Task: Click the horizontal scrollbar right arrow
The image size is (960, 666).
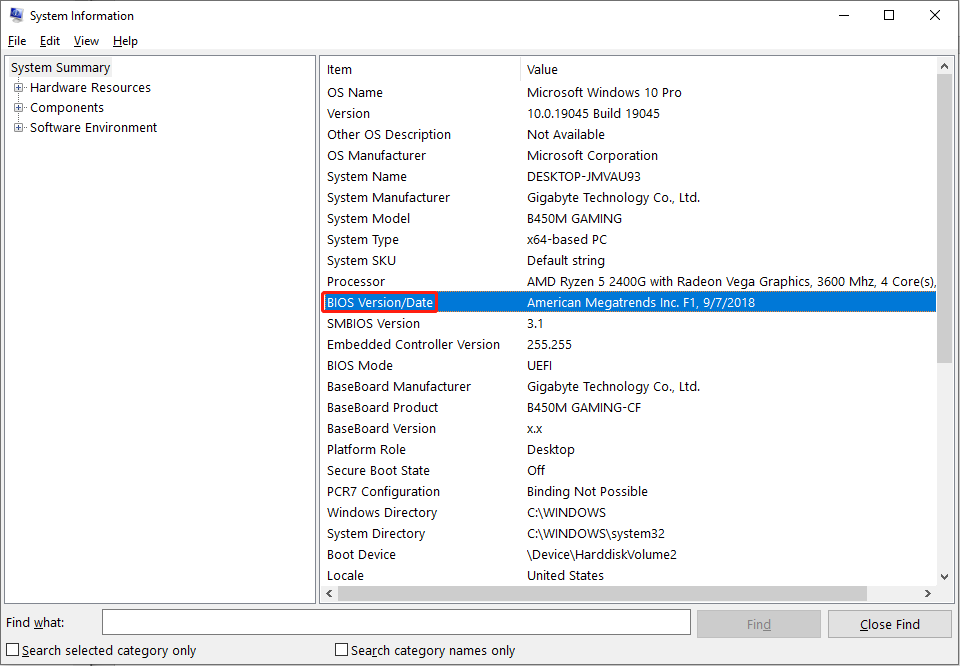Action: (x=928, y=593)
